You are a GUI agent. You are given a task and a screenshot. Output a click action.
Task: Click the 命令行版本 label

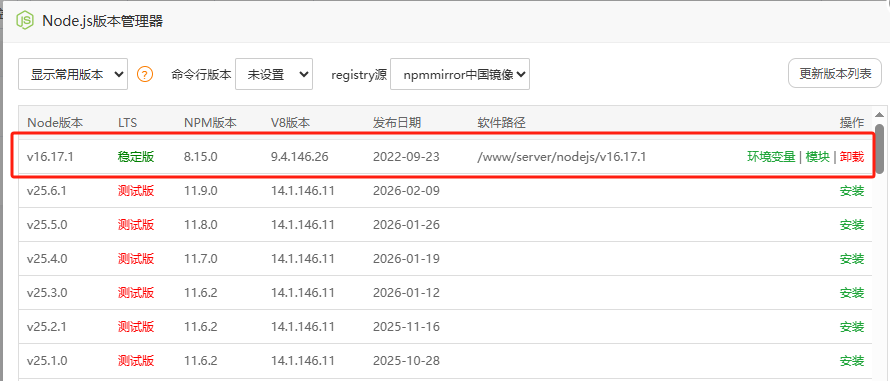(x=201, y=74)
